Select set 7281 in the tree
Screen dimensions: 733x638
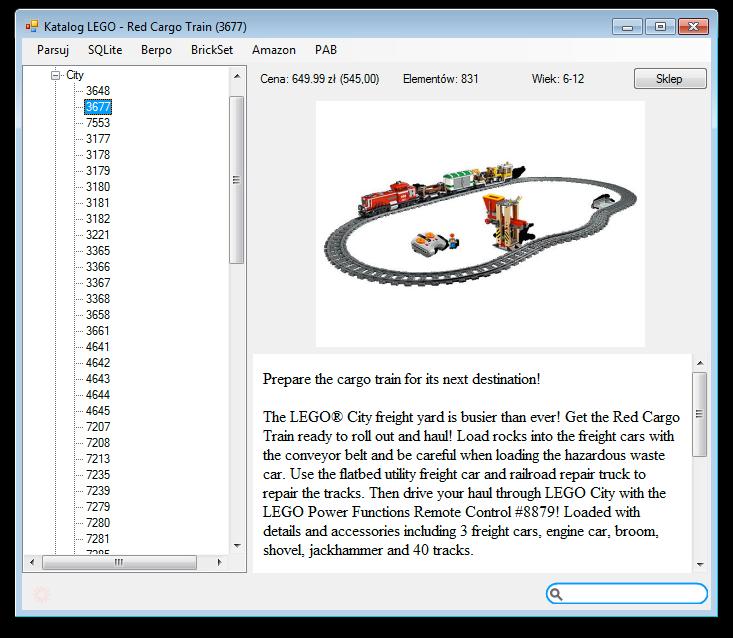98,539
